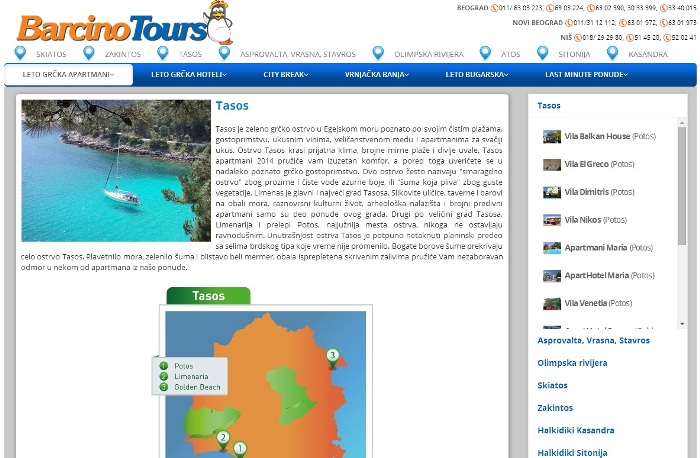
Task: Click first Beograd phone number icon
Action: [494, 8]
